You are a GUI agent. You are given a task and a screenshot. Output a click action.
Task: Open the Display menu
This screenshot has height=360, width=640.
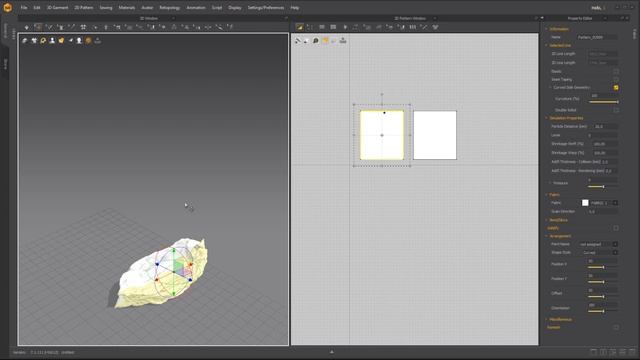235,8
